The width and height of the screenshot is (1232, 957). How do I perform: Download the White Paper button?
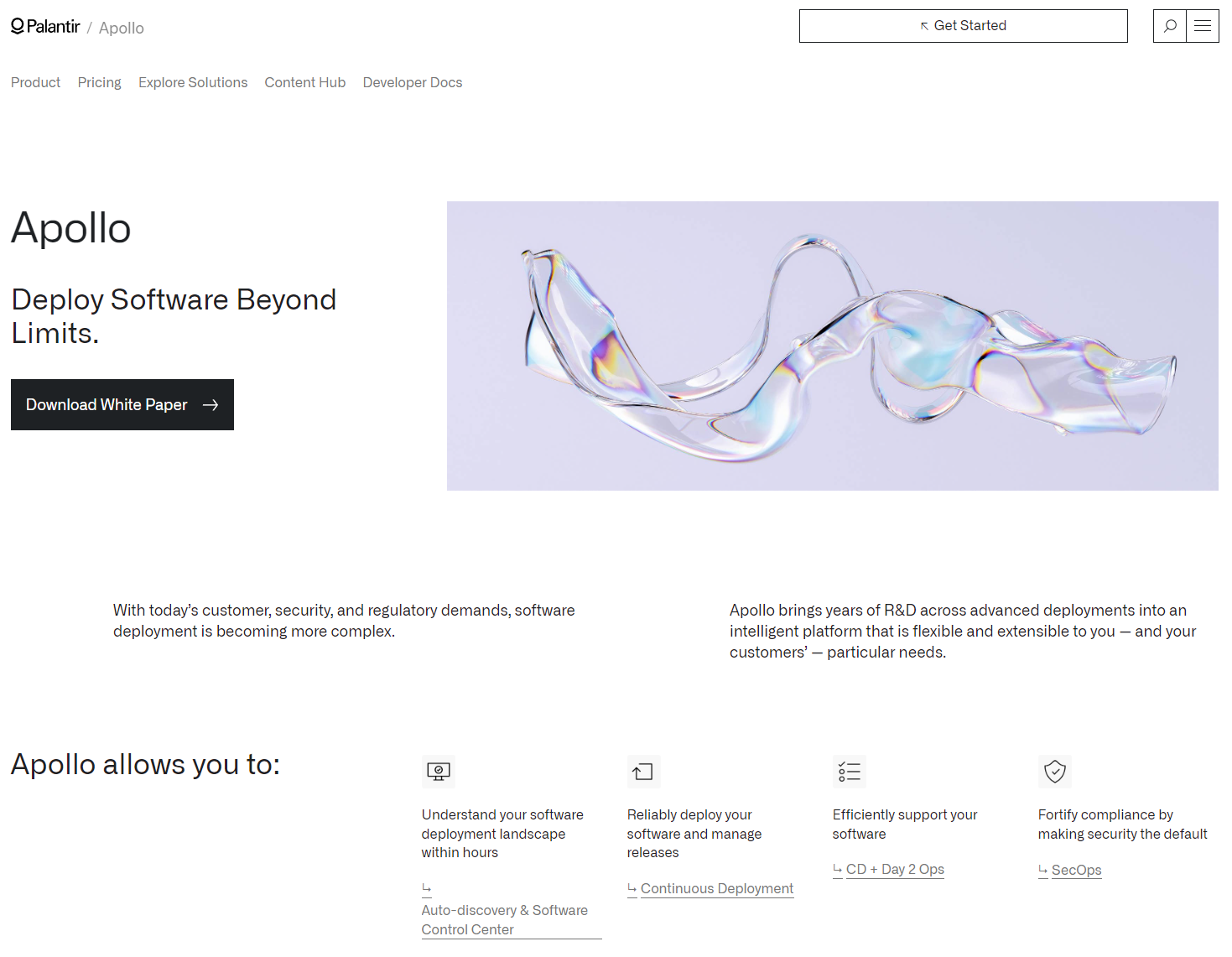122,405
